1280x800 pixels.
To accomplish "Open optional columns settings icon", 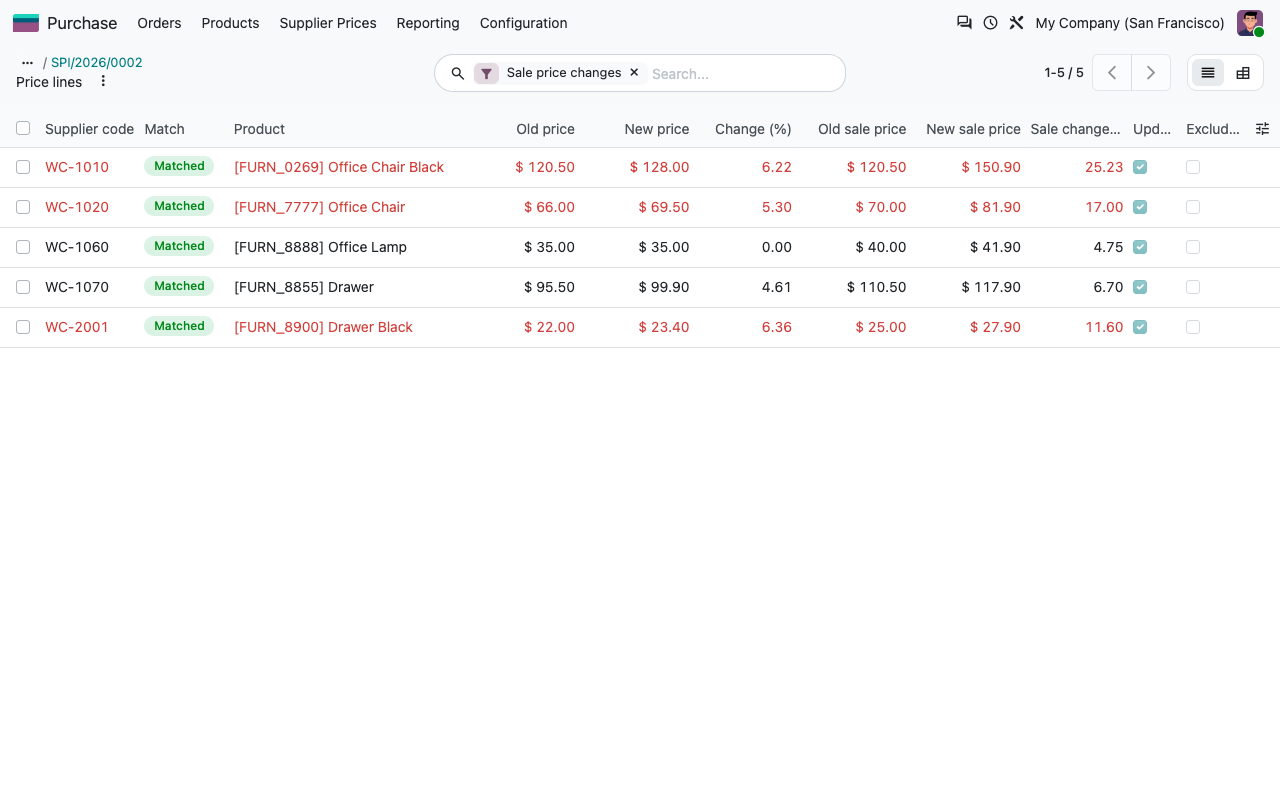I will (1262, 129).
